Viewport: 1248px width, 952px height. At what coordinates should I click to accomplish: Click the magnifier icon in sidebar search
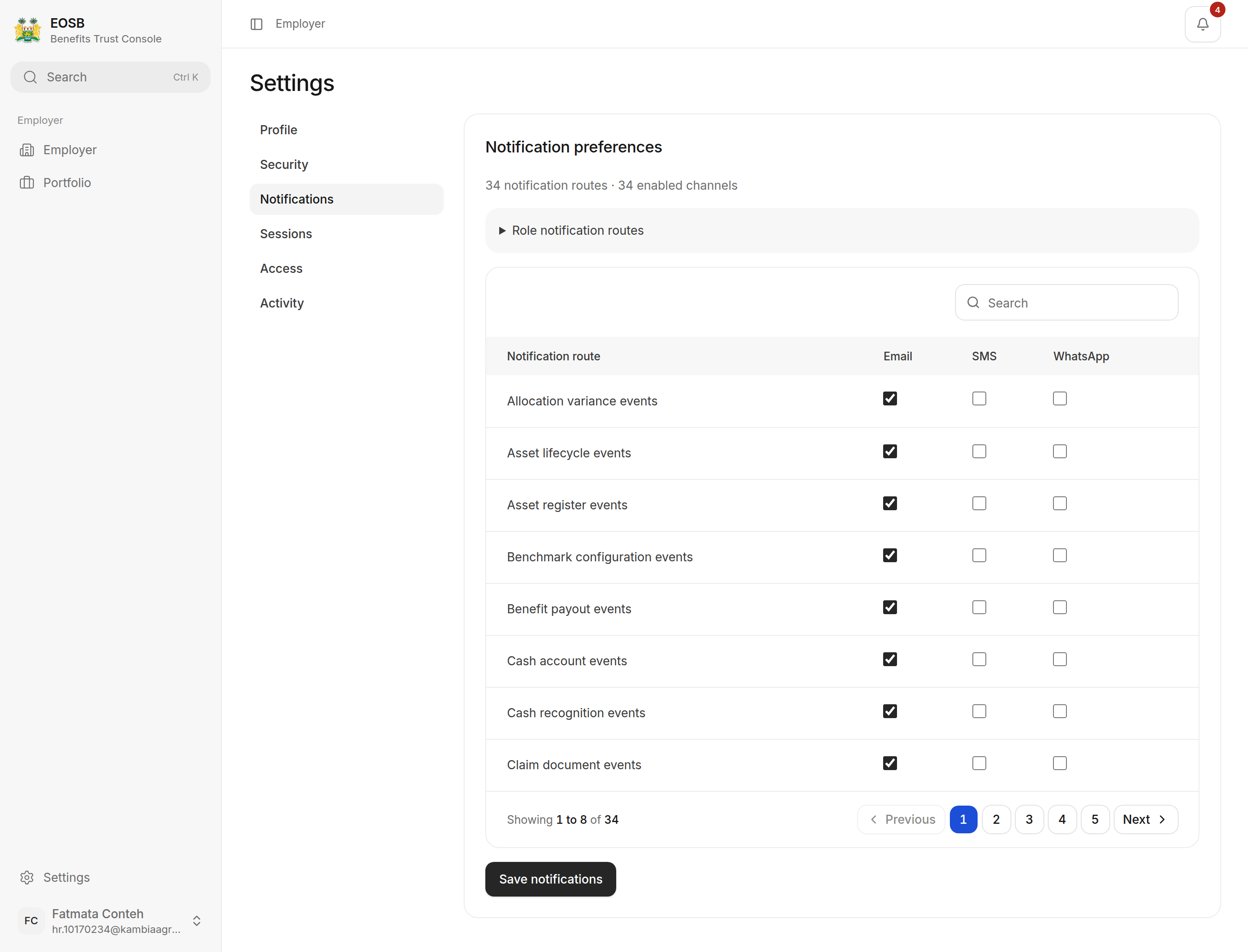(31, 77)
